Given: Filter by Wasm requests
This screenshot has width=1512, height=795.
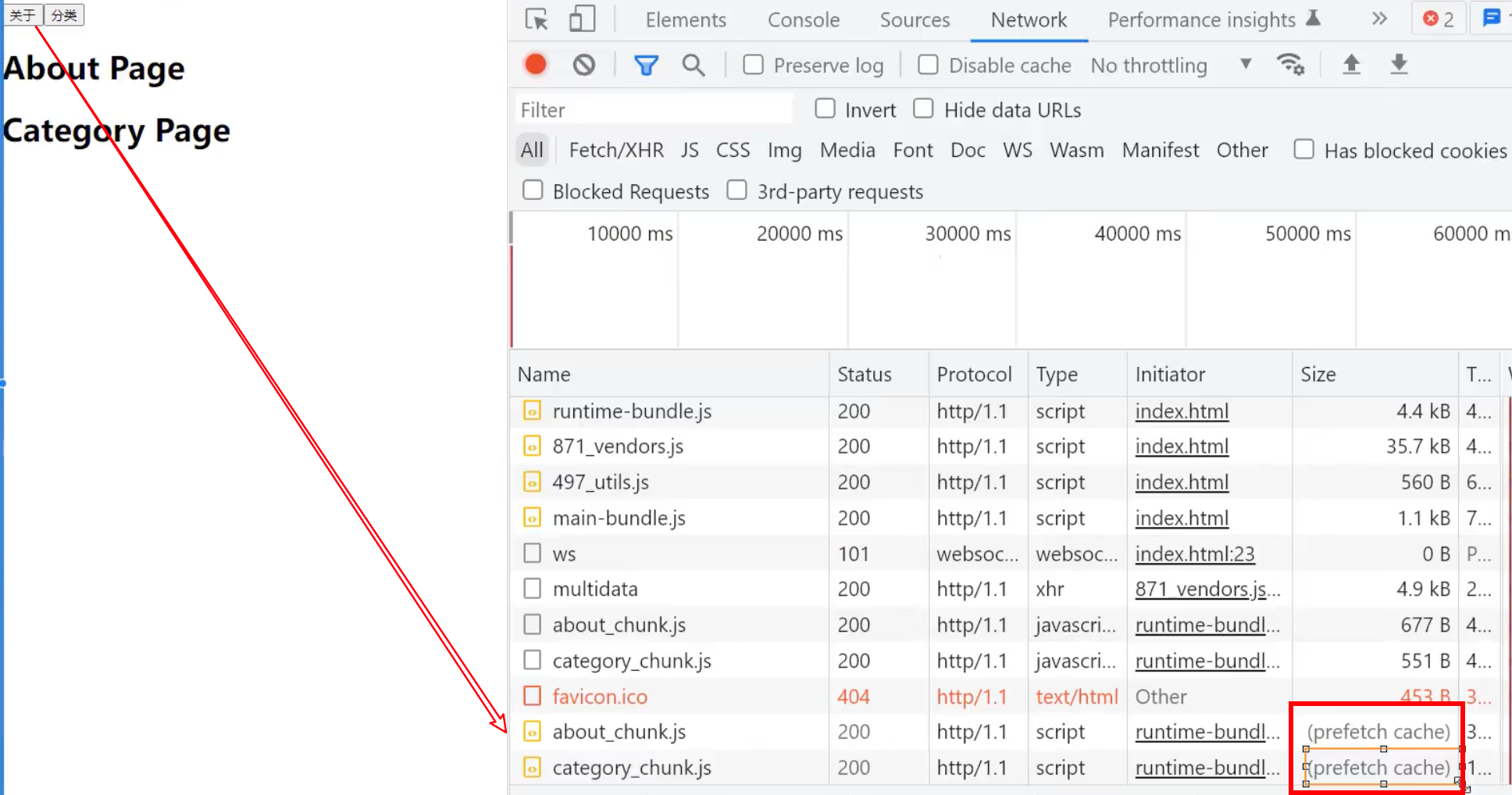Looking at the screenshot, I should pyautogui.click(x=1076, y=150).
